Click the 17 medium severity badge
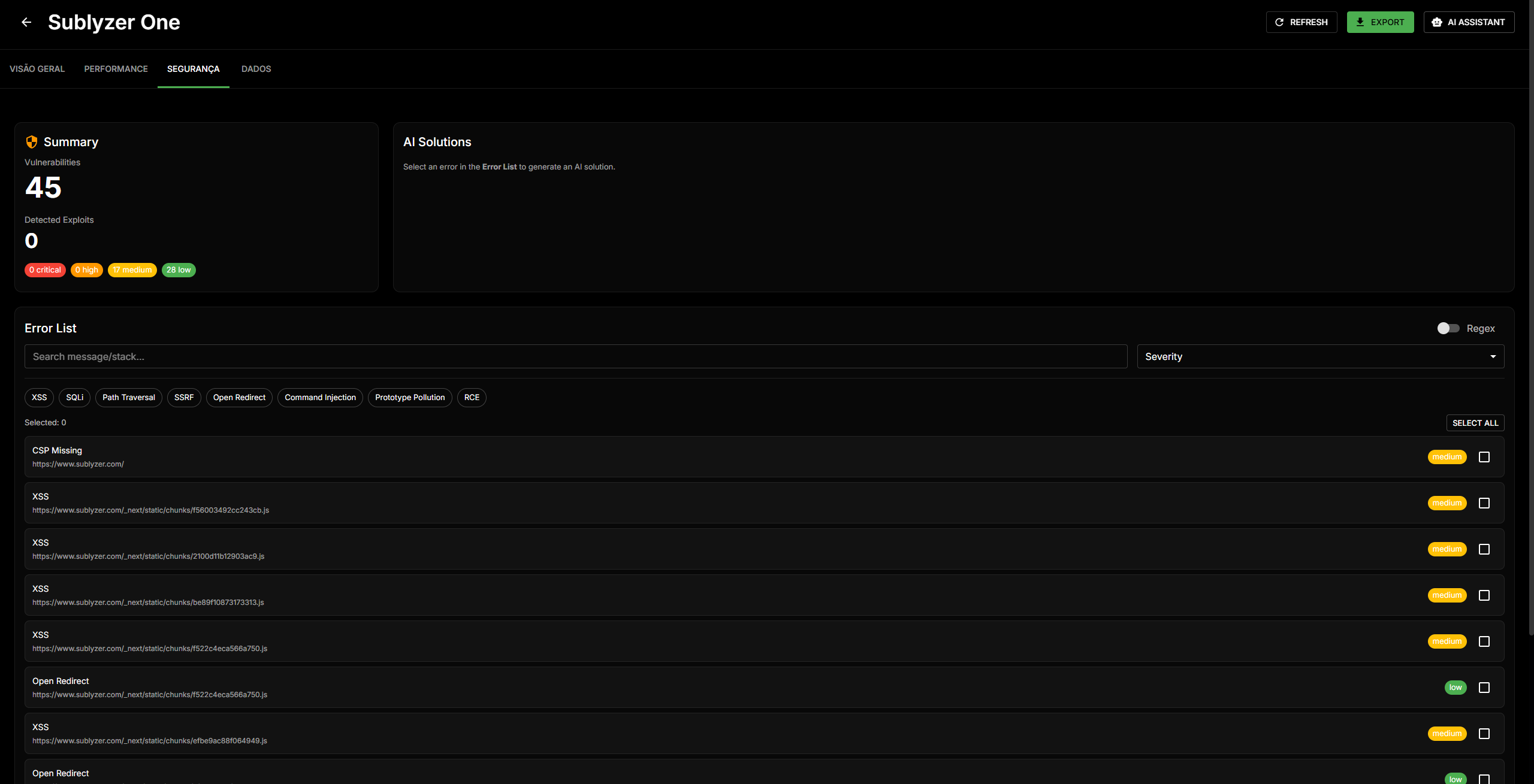The image size is (1534, 784). click(132, 270)
